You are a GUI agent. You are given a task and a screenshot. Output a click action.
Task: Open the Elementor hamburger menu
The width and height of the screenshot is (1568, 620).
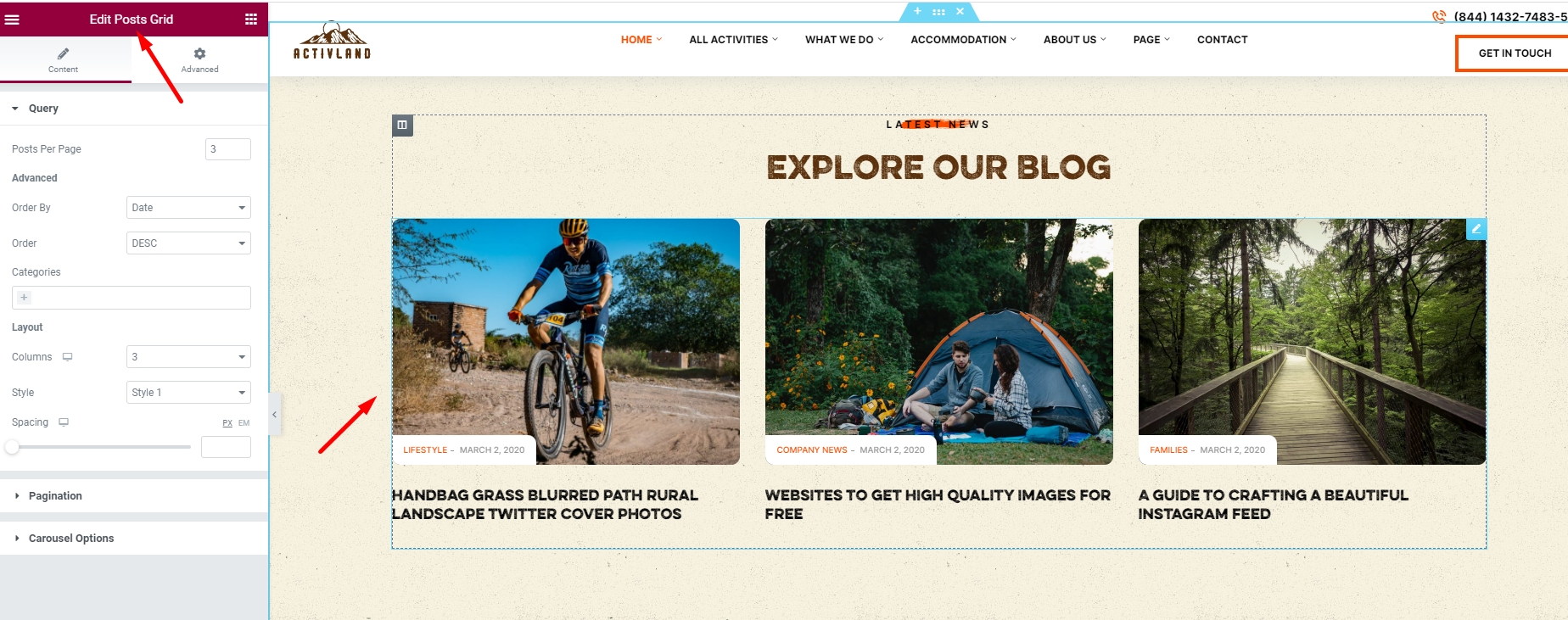click(12, 20)
